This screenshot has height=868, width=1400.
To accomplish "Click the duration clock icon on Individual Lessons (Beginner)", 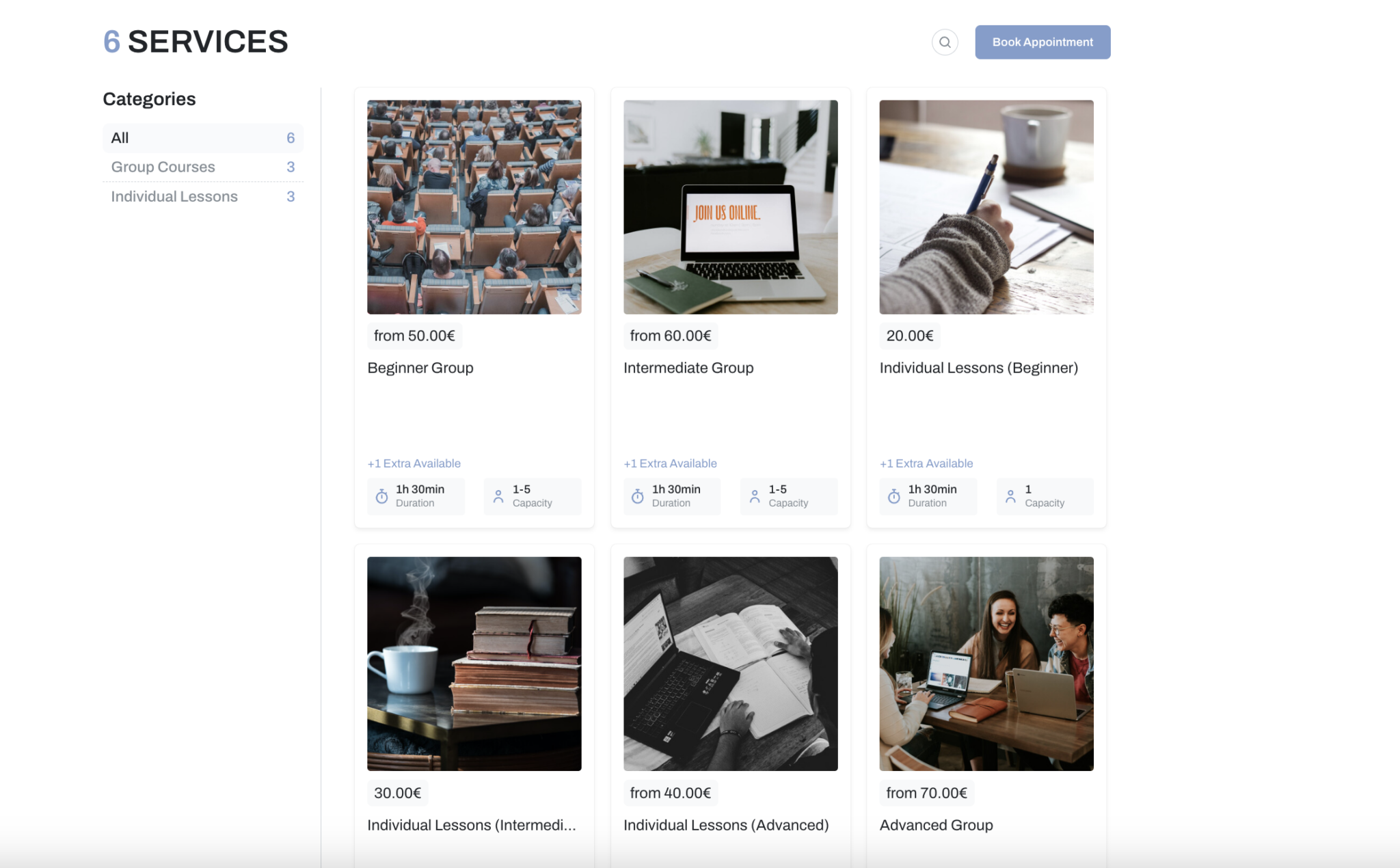I will pos(893,496).
